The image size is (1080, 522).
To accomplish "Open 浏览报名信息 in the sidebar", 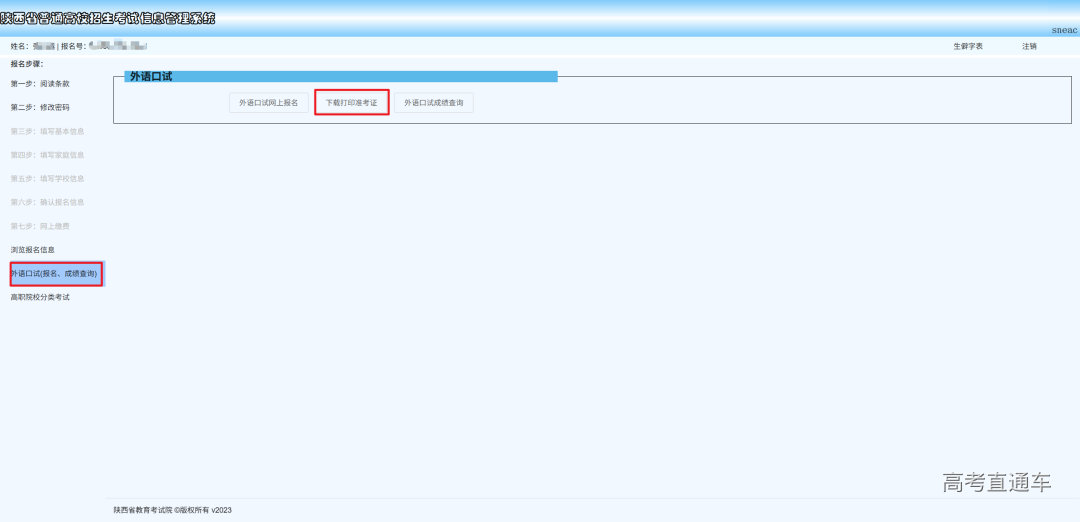I will click(33, 250).
